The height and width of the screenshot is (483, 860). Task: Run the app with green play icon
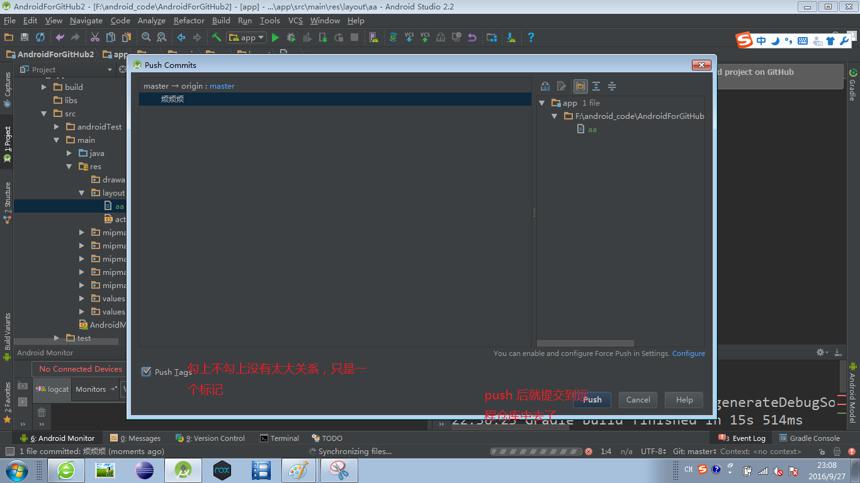coord(275,38)
